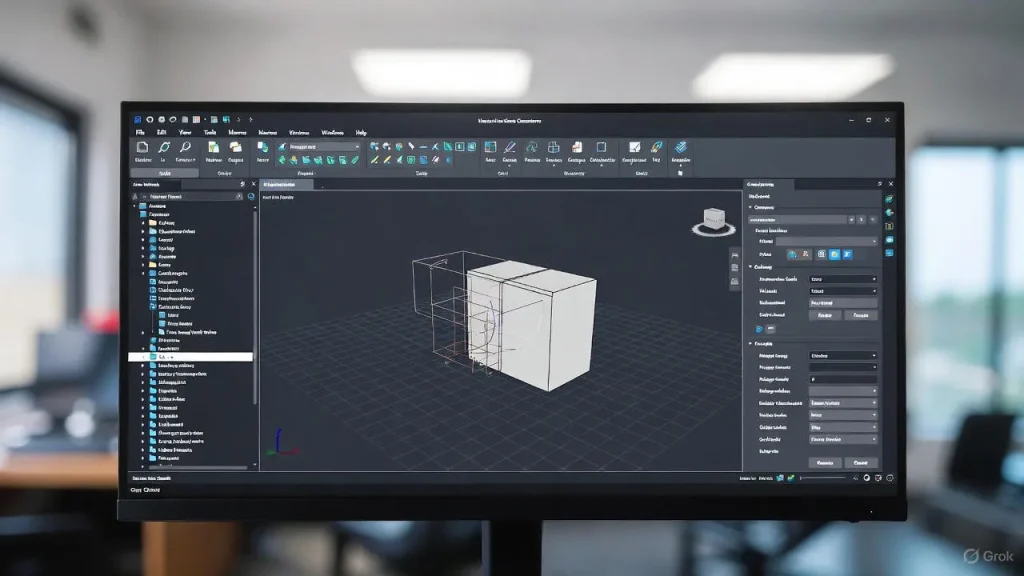Image resolution: width=1024 pixels, height=576 pixels.
Task: Select the highlighted white row in the tree
Action: 190,357
